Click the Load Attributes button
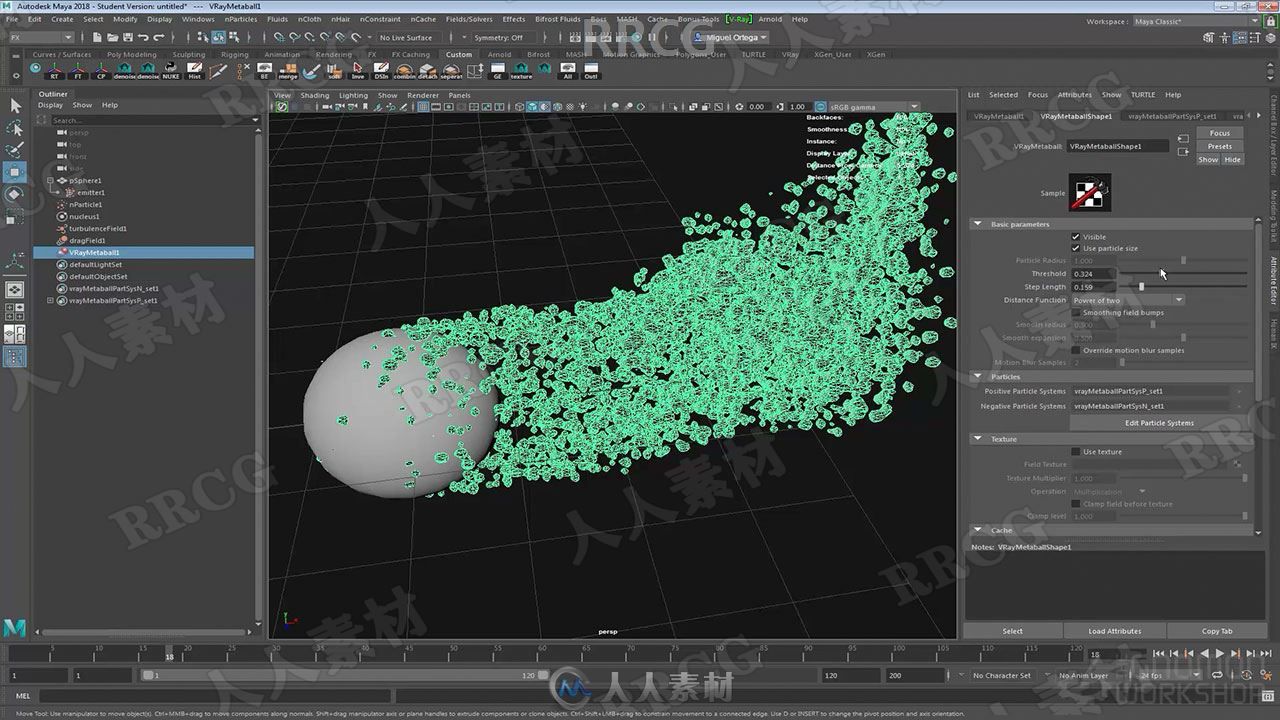The height and width of the screenshot is (720, 1280). (1115, 631)
